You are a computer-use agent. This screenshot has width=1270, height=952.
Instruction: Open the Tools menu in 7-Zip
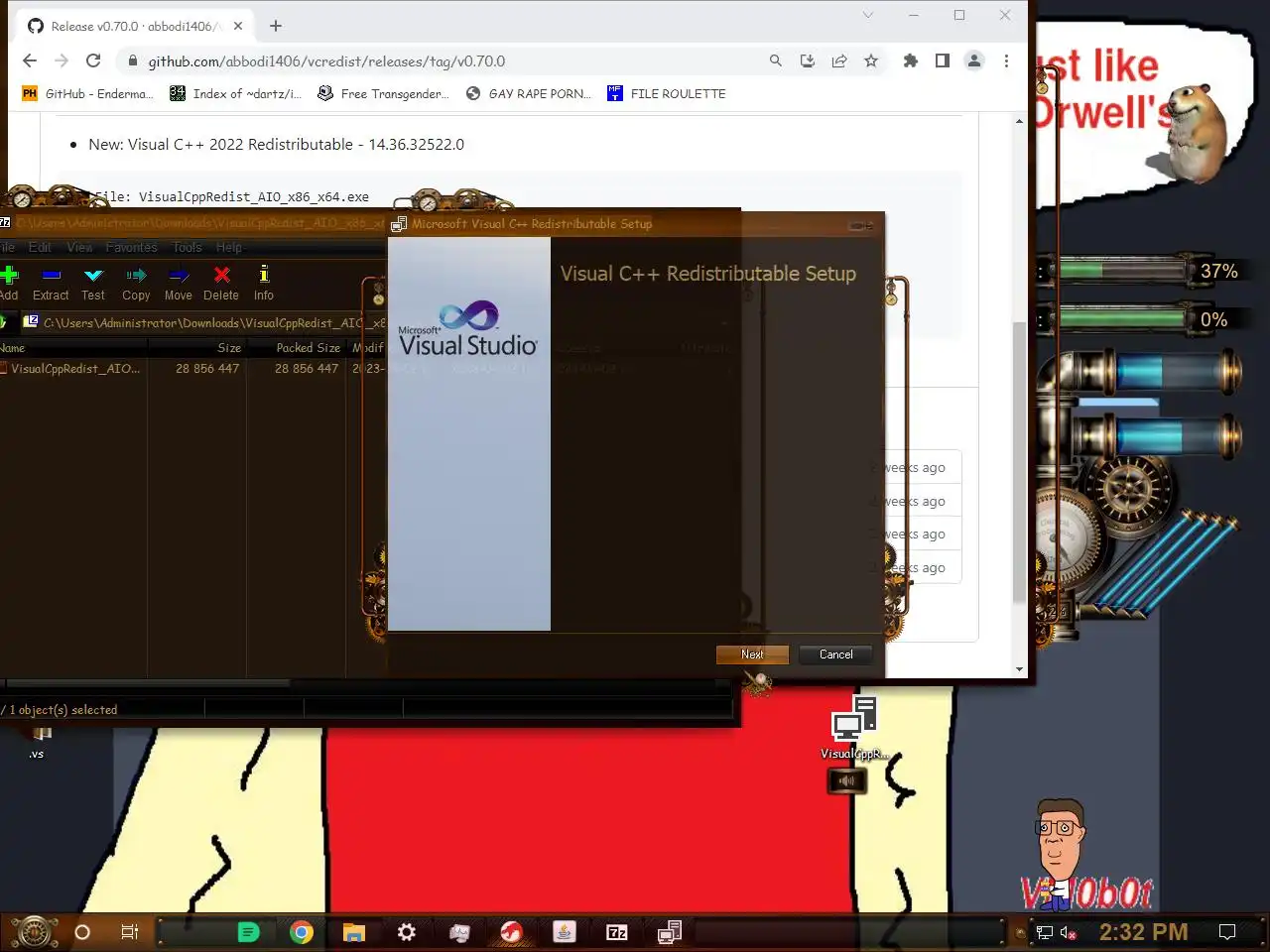point(187,247)
